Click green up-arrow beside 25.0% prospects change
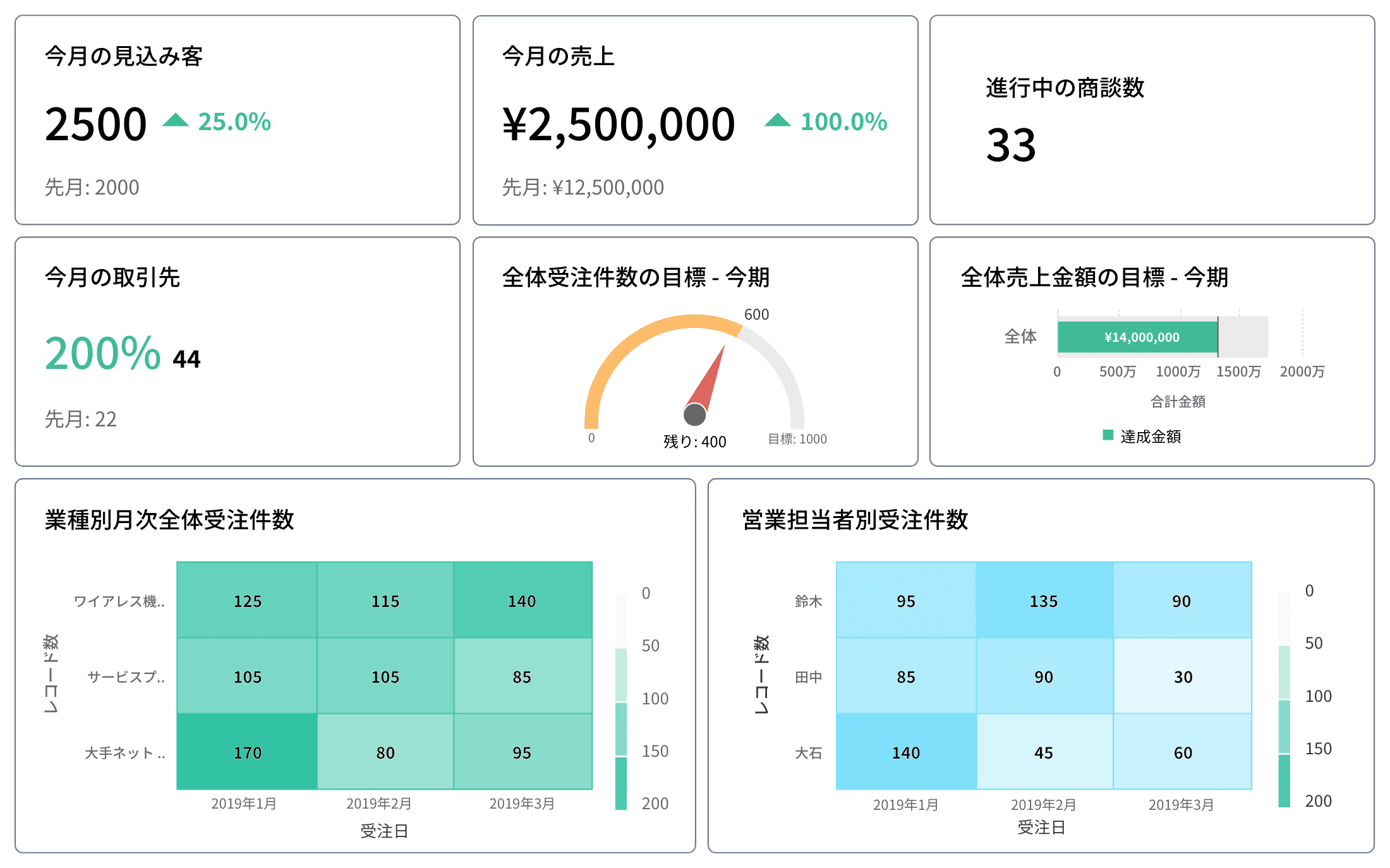Viewport: 1390px width, 868px height. [x=176, y=120]
